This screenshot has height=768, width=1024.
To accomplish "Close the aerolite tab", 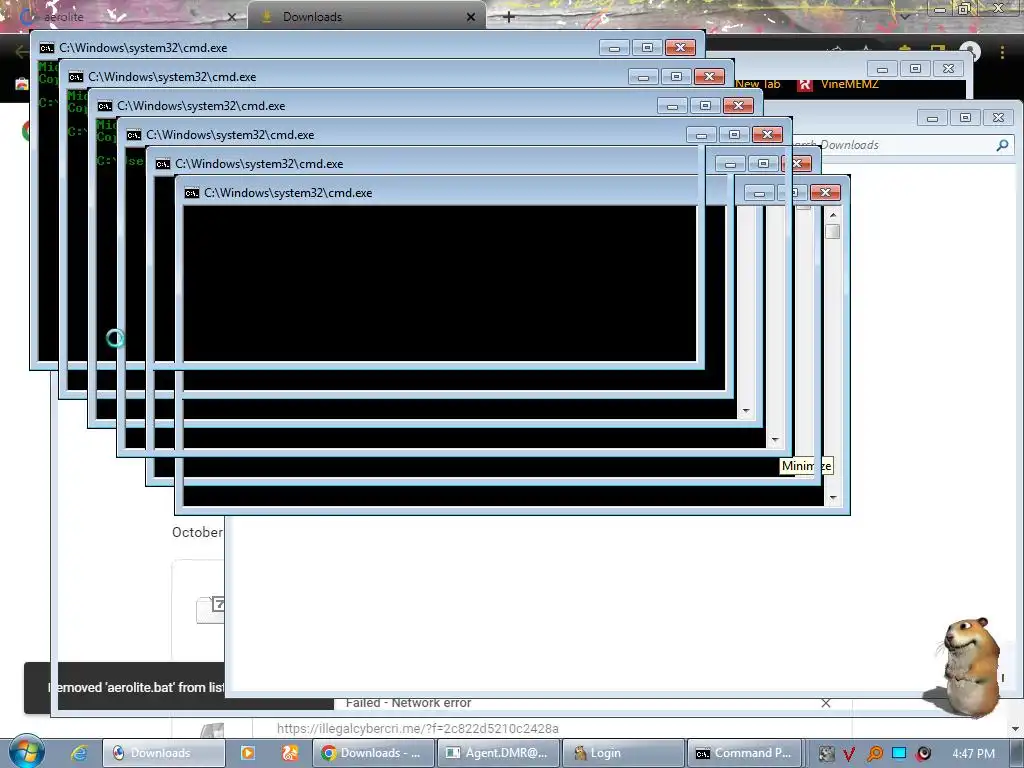I will tap(231, 17).
